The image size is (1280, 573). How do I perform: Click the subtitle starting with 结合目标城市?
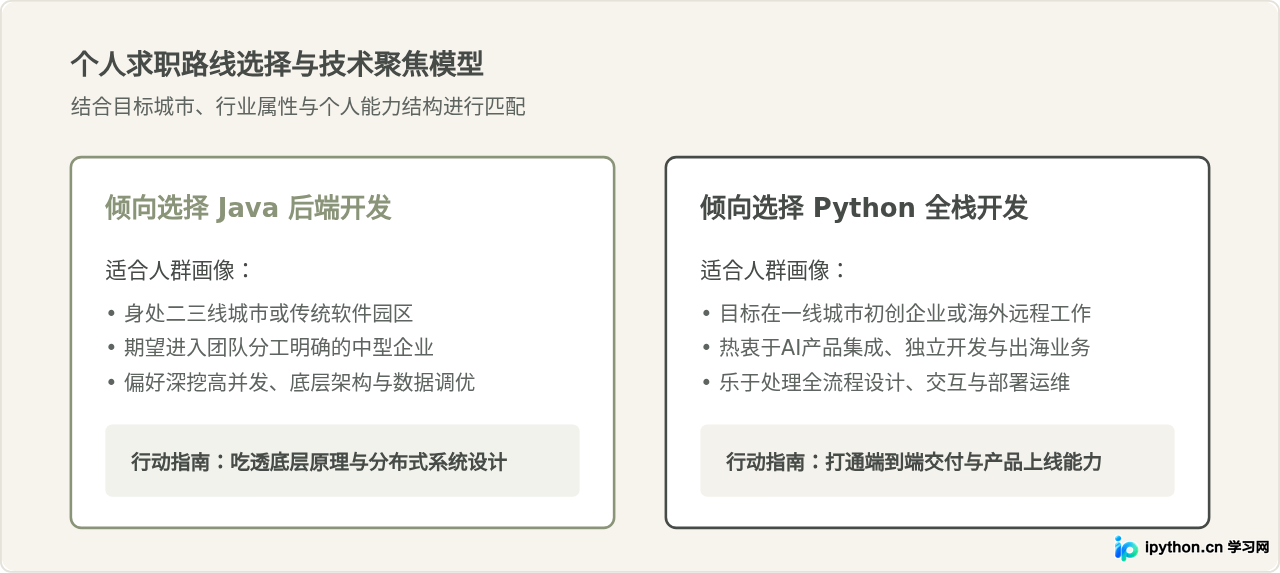click(x=298, y=107)
